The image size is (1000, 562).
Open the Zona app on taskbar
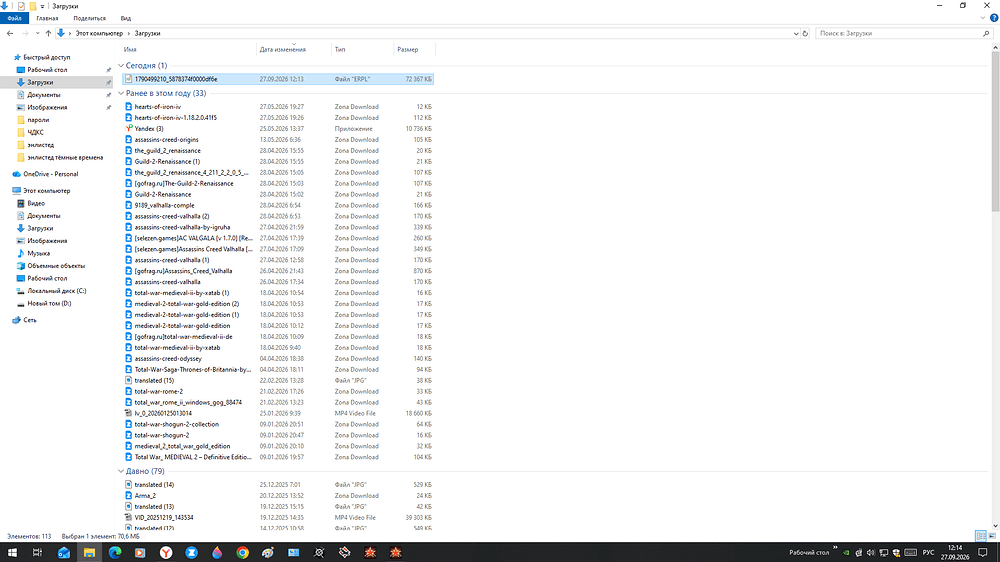tap(191, 552)
